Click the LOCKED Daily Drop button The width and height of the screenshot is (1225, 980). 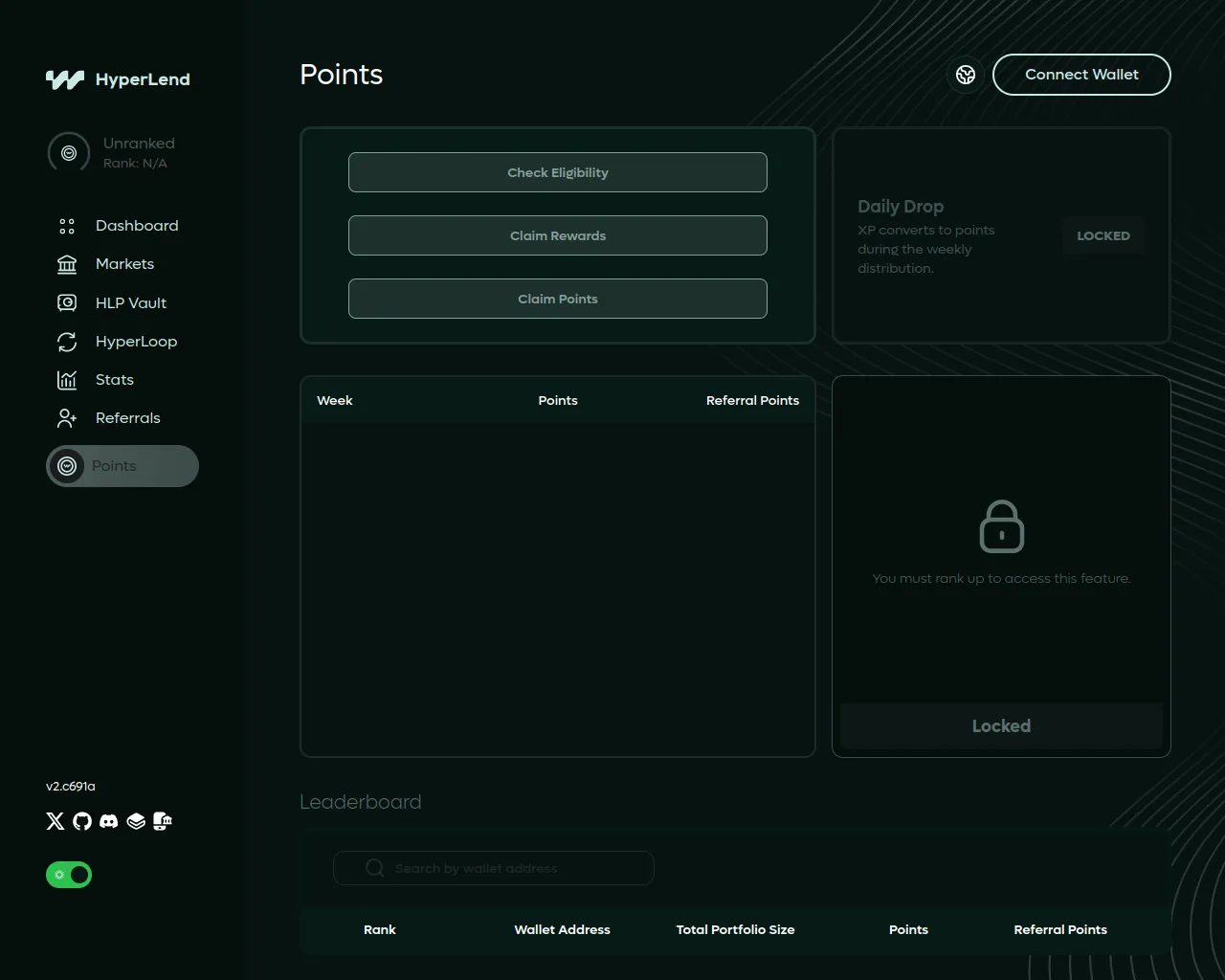pos(1103,235)
